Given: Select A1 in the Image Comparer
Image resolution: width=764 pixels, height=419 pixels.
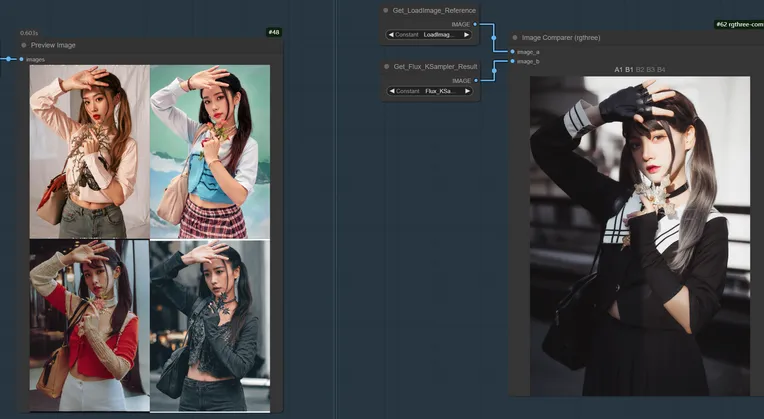Looking at the screenshot, I should 618,70.
